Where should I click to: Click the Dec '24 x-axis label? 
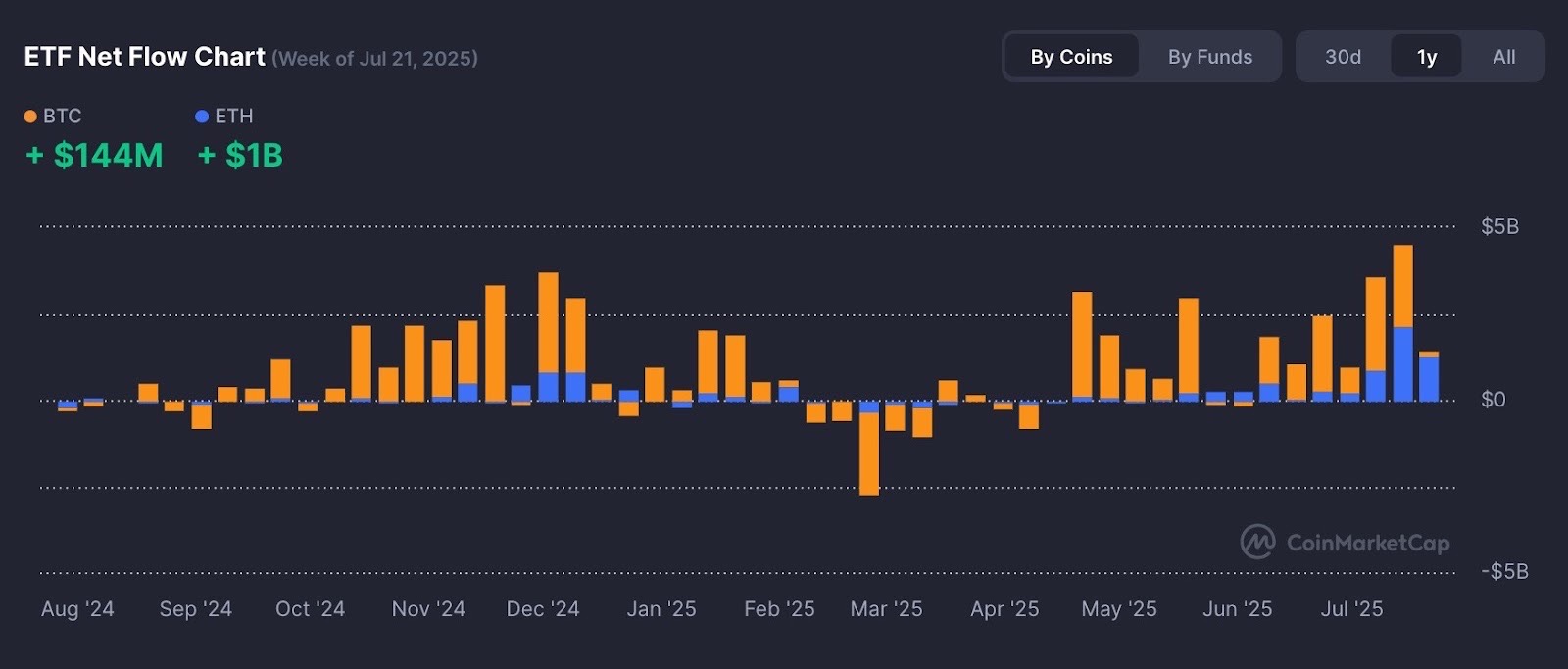(543, 609)
